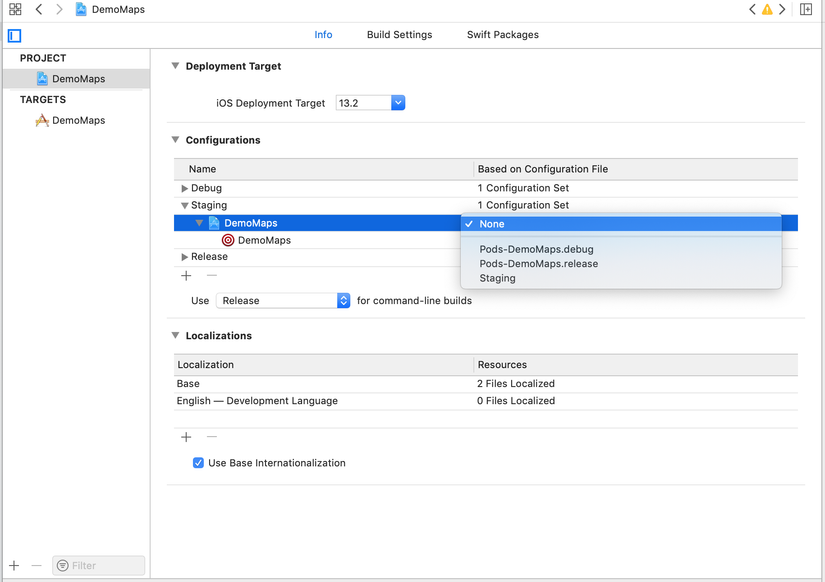Switch to the Build Settings tab
The image size is (825, 582).
399,35
